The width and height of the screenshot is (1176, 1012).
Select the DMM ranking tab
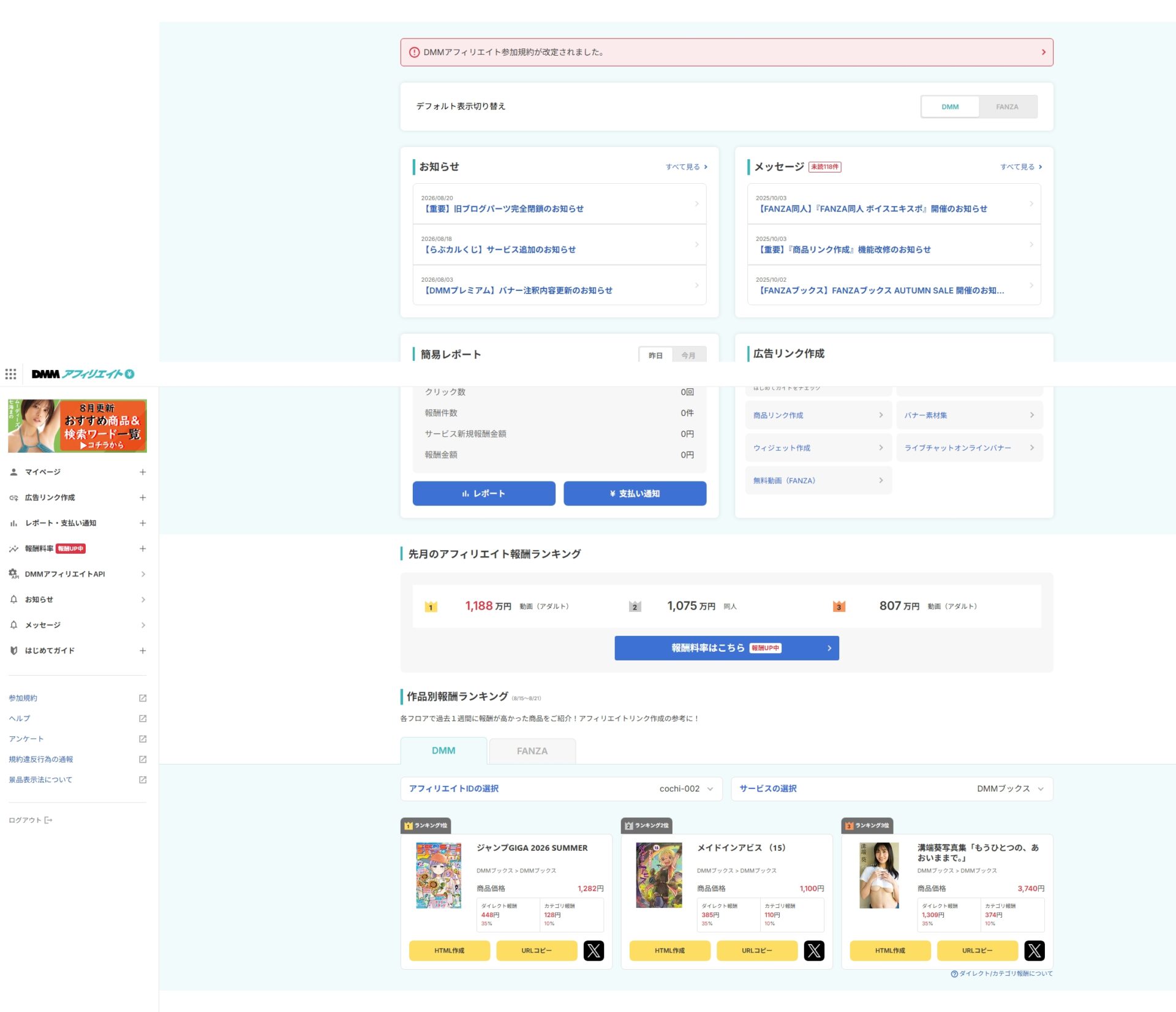[443, 751]
